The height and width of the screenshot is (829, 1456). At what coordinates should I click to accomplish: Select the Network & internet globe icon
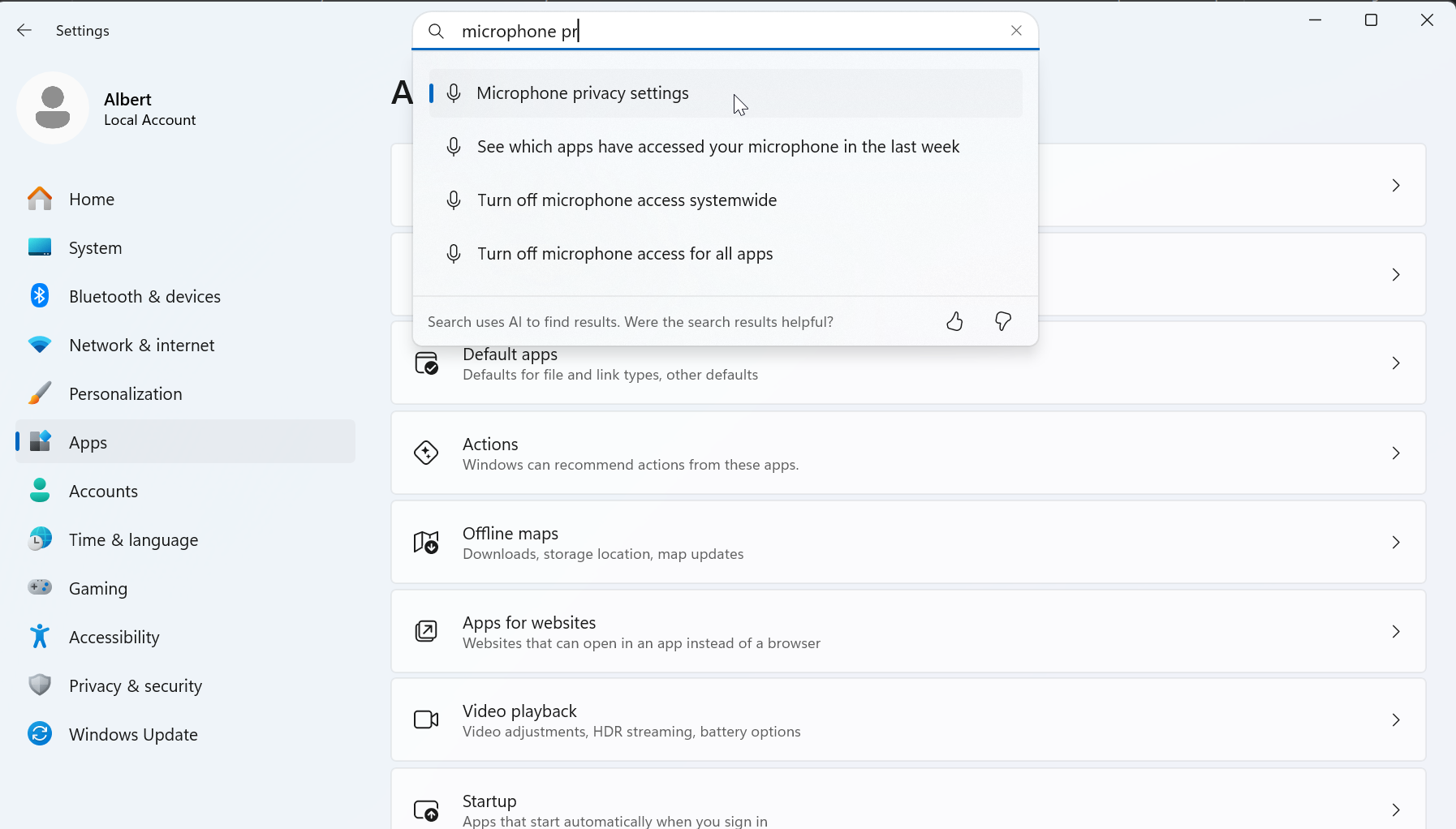point(40,345)
